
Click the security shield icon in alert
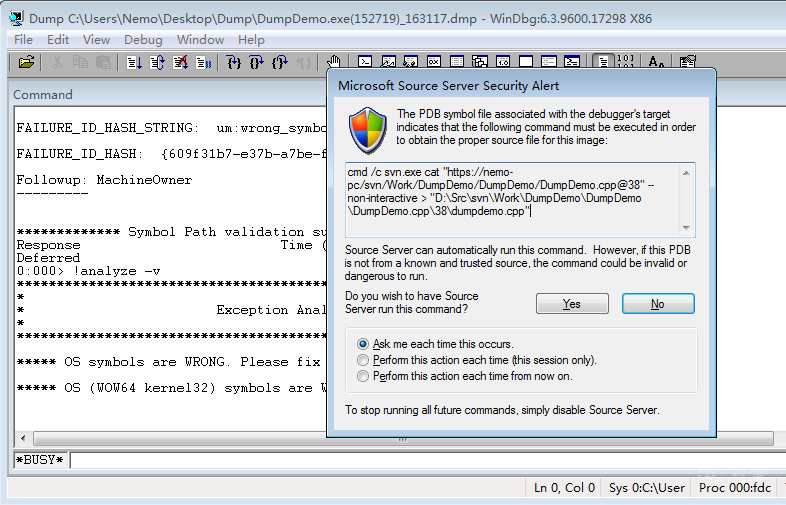pos(368,130)
